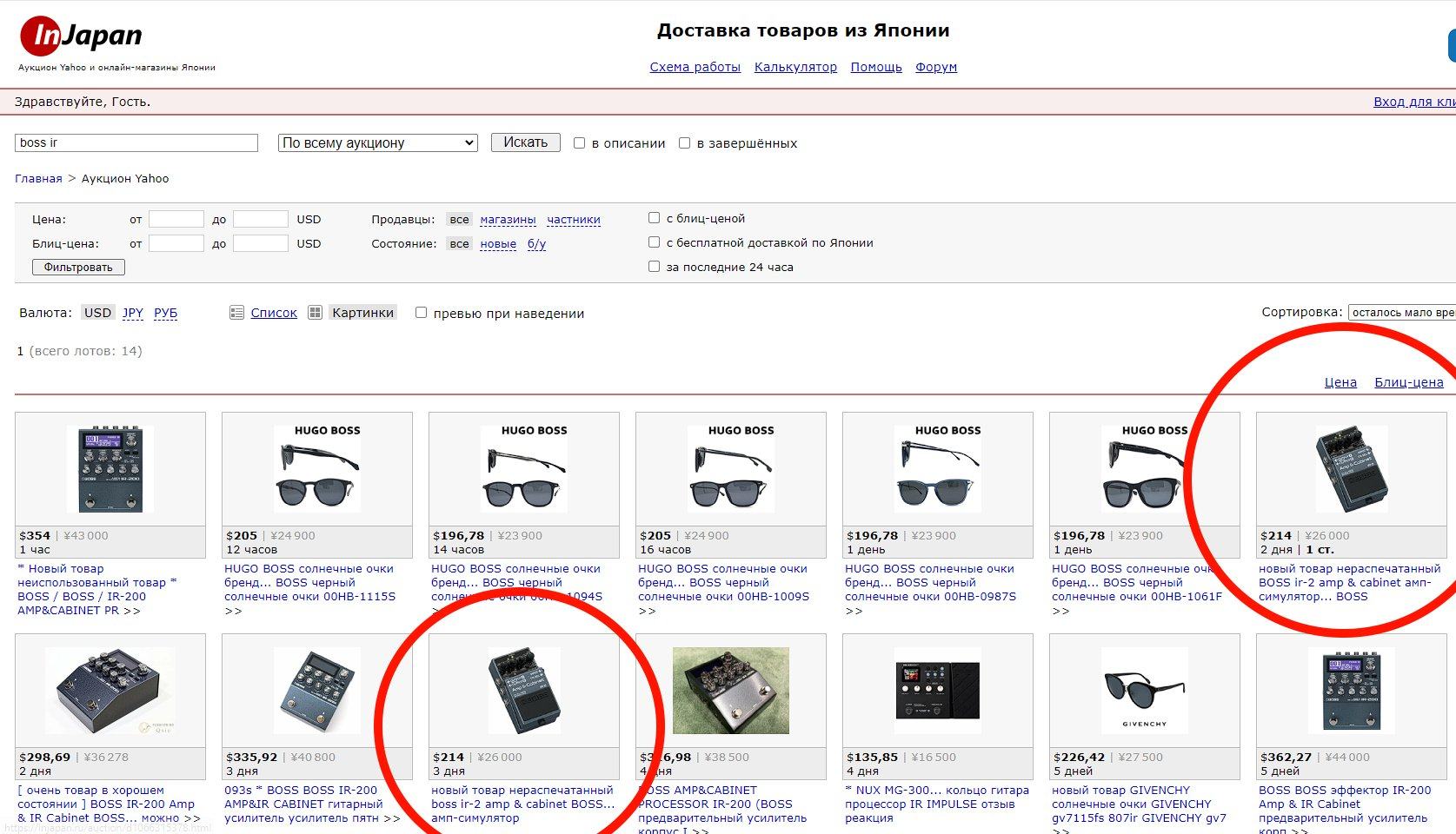Filter condition by новые
Viewport: 1456px width, 834px height.
click(x=498, y=244)
